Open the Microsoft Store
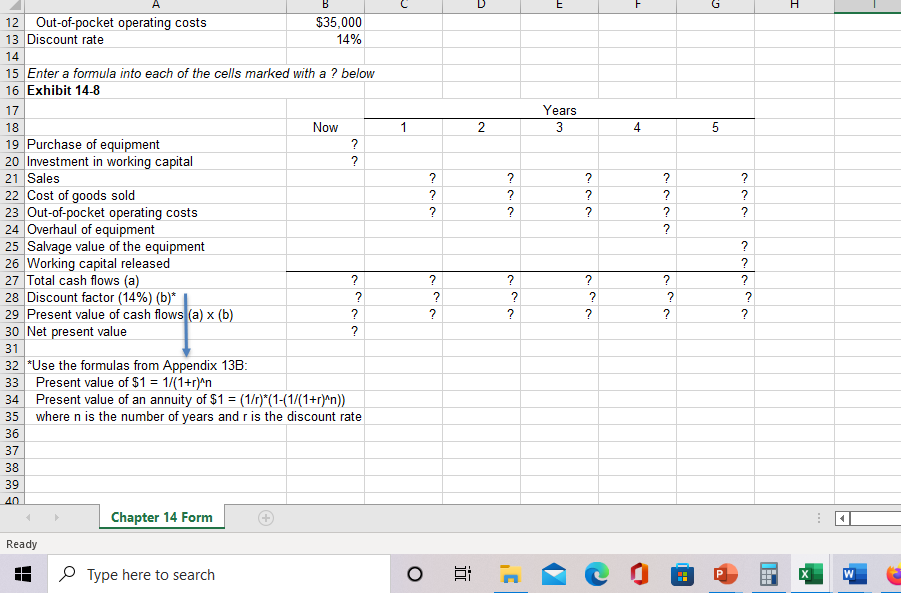Viewport: 901px width, 593px height. pyautogui.click(x=681, y=574)
